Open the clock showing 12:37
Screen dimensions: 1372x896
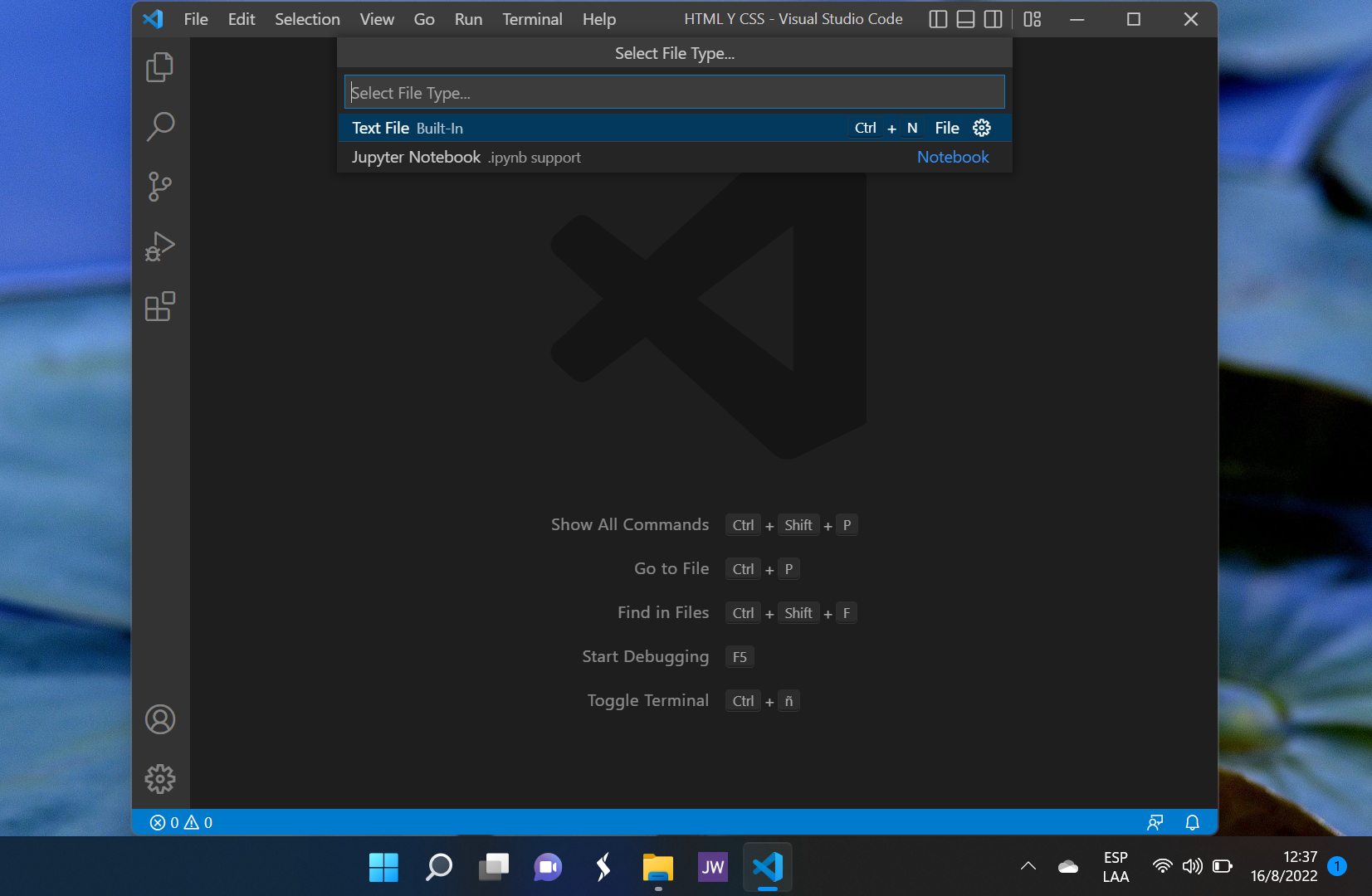[x=1284, y=866]
